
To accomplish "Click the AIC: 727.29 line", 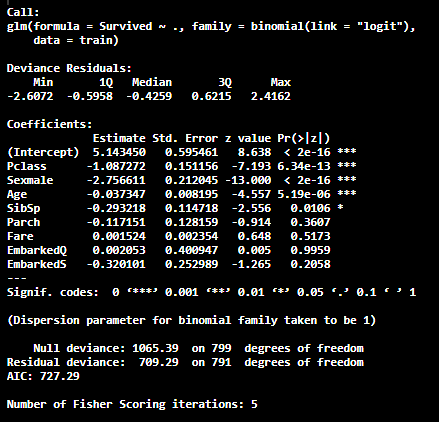I will 43,376.
